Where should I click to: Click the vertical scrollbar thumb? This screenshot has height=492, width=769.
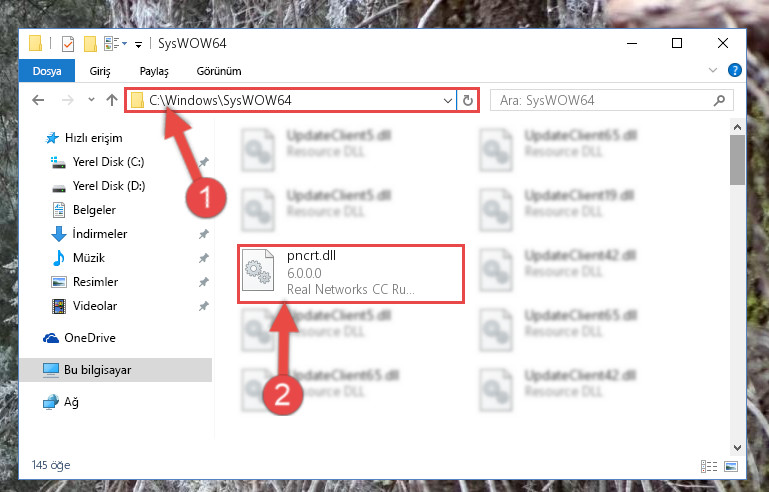pyautogui.click(x=737, y=160)
